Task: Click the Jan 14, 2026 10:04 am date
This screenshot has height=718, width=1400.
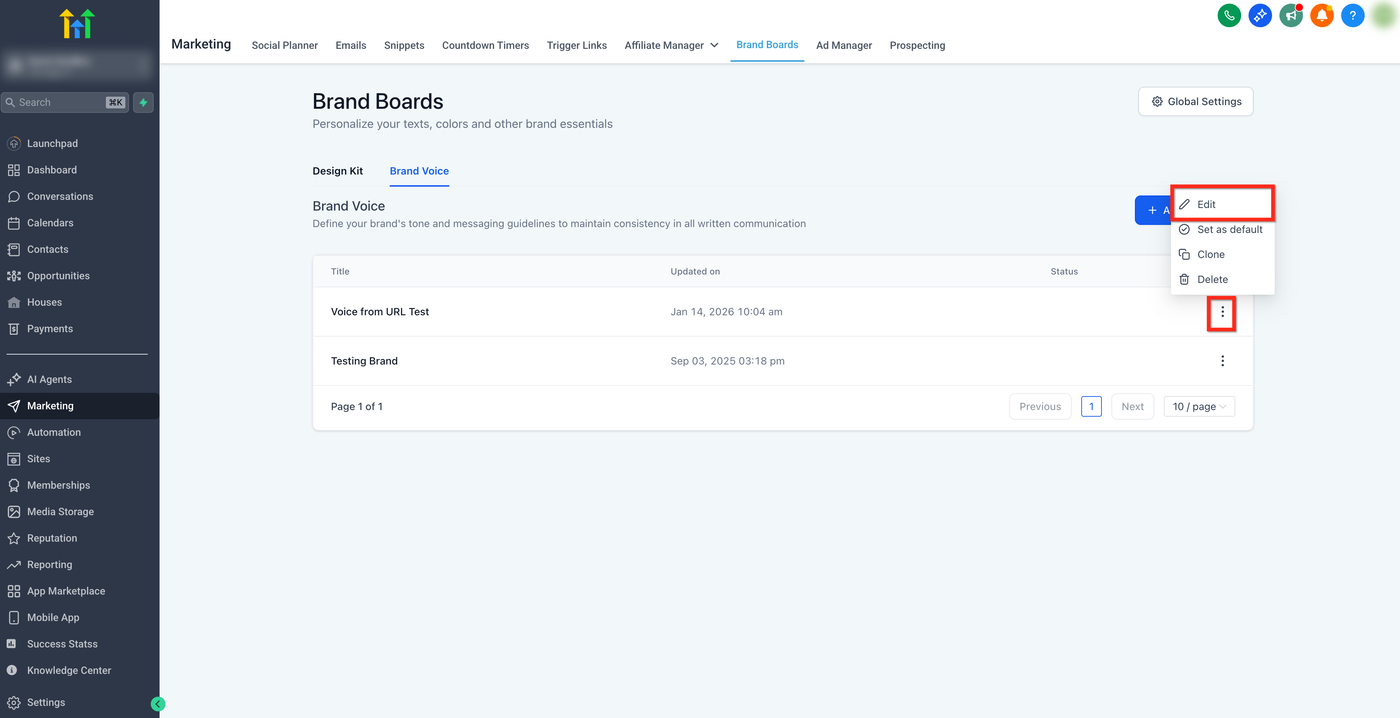Action: [726, 312]
